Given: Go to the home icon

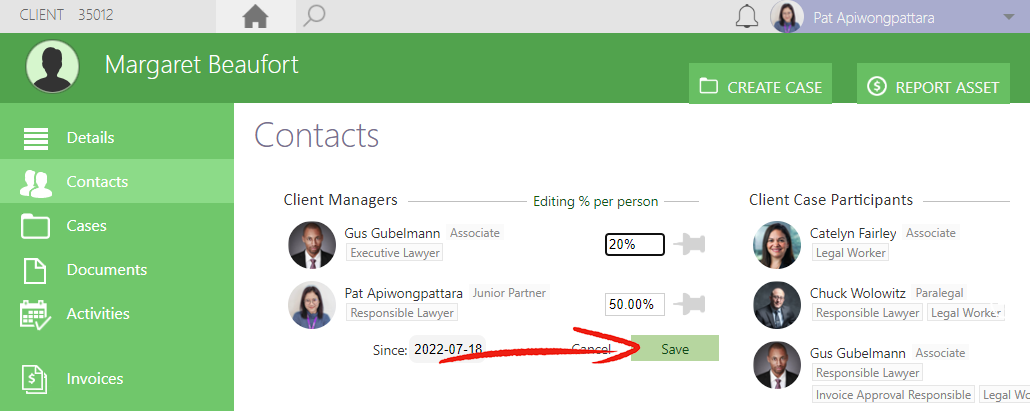Looking at the screenshot, I should [256, 16].
